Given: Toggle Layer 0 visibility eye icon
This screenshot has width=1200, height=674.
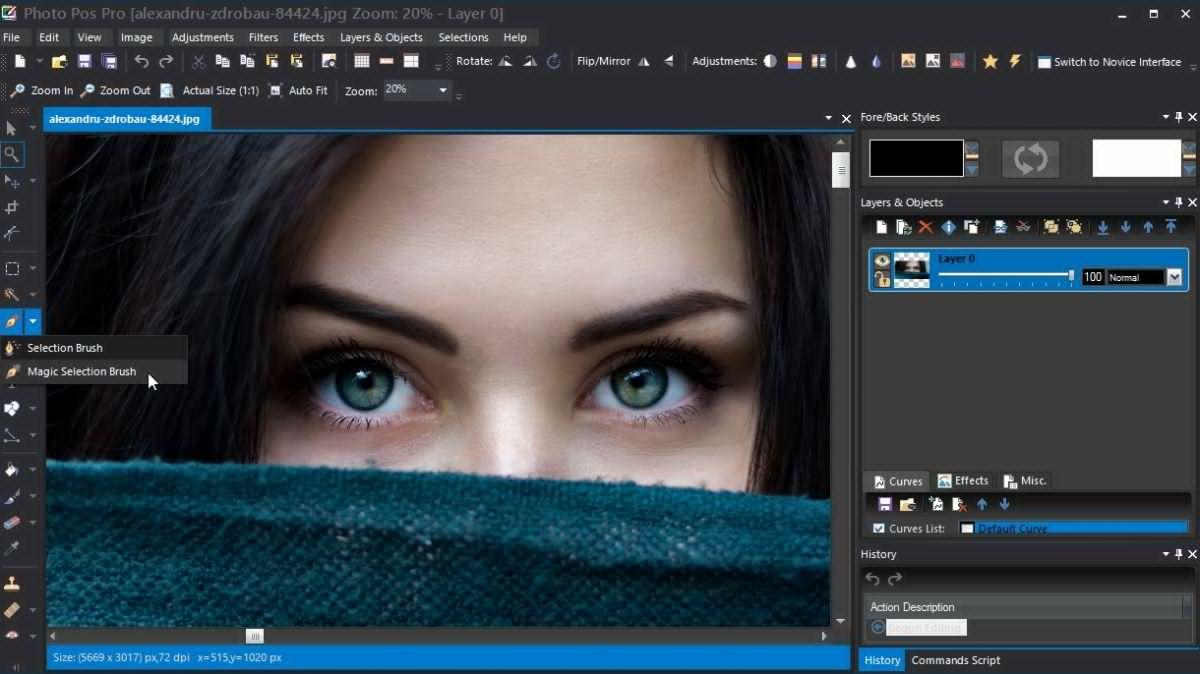Looking at the screenshot, I should point(882,261).
